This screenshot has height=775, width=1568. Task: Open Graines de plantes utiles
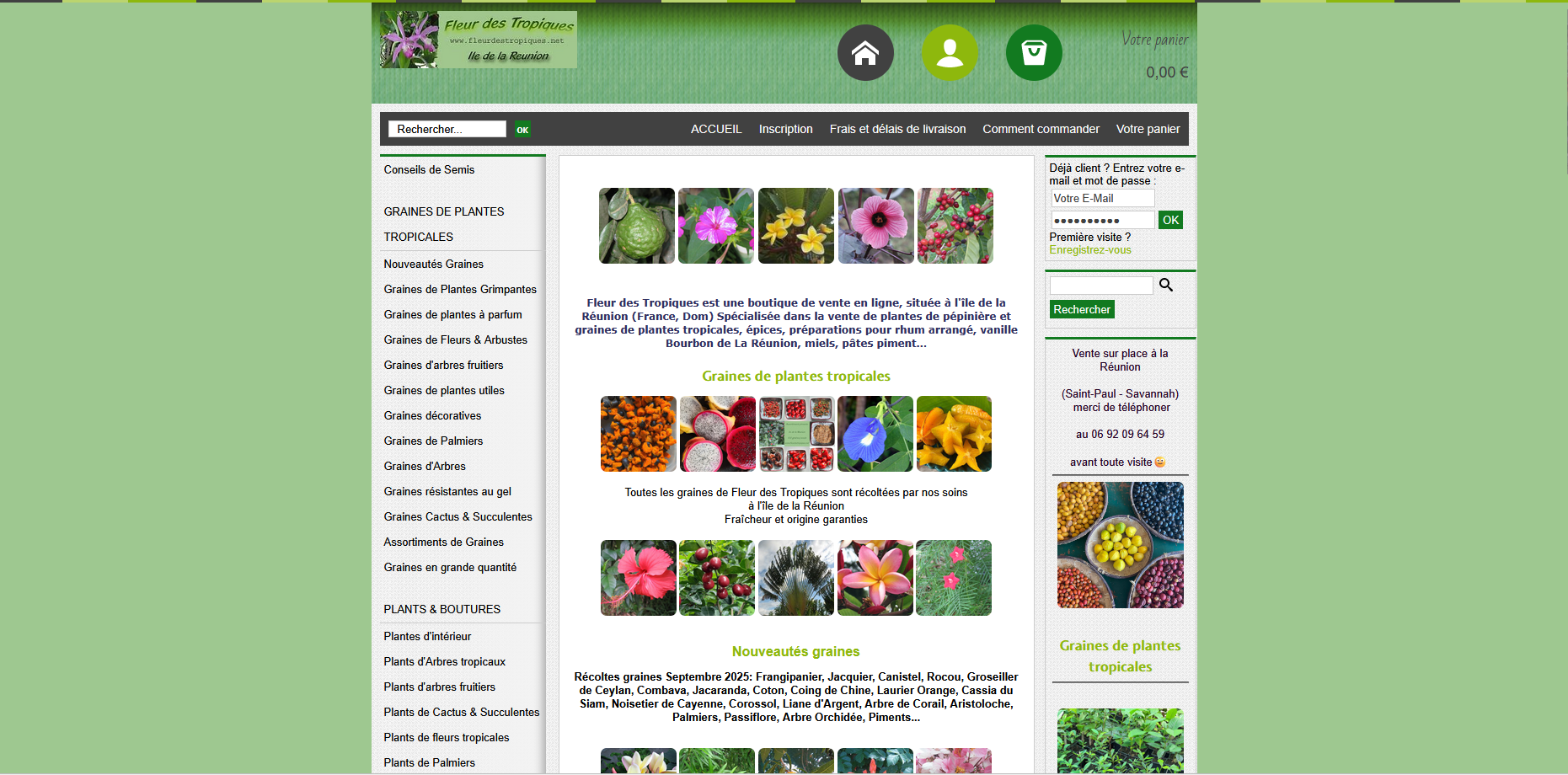click(x=444, y=390)
